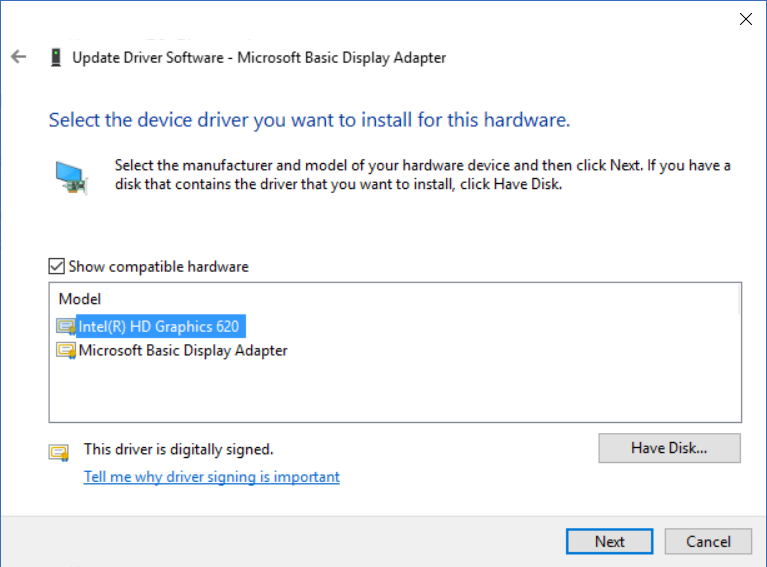Click Next to install the driver
This screenshot has height=567, width=767.
coord(609,541)
